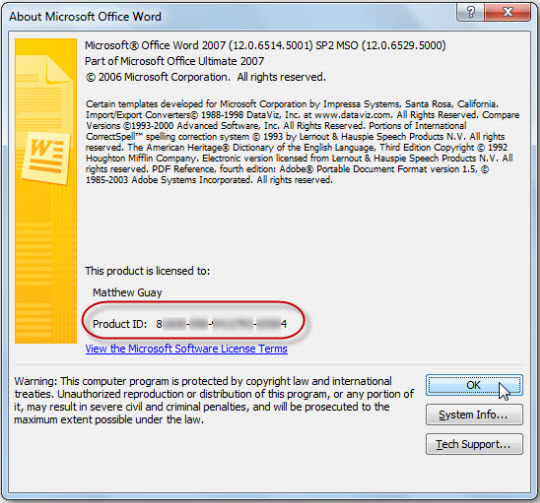540x503 pixels.
Task: Close the About Microsoft Office Word dialog
Action: 507,13
